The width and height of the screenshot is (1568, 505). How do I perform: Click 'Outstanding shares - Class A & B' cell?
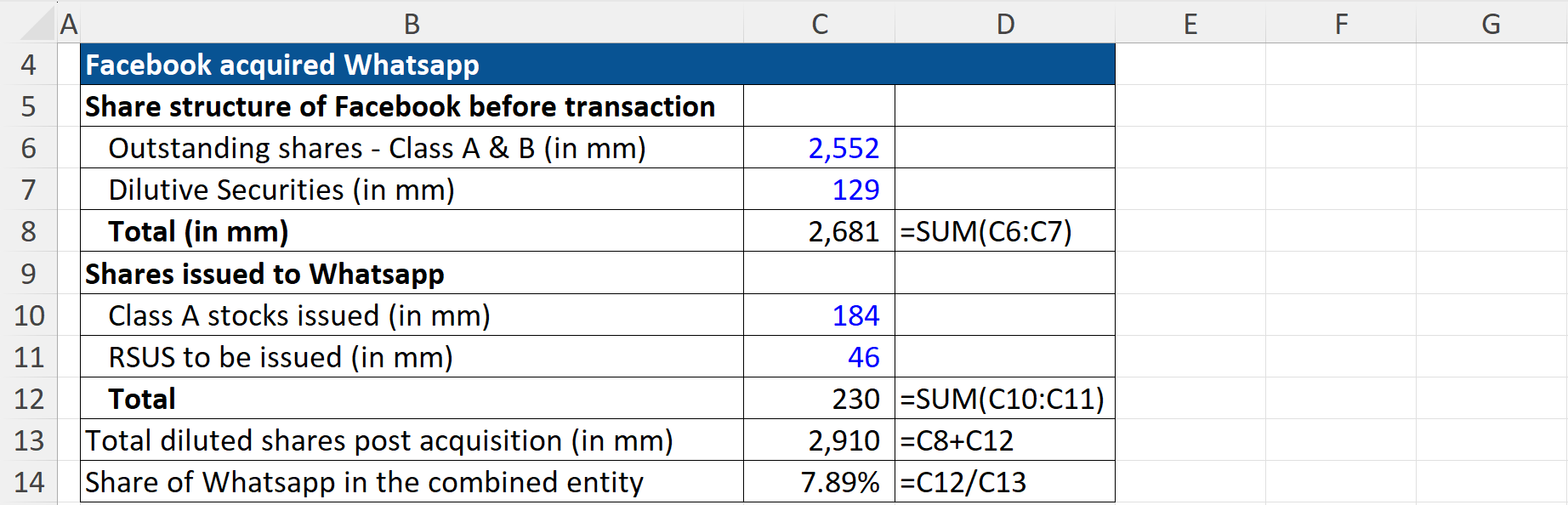click(x=412, y=148)
